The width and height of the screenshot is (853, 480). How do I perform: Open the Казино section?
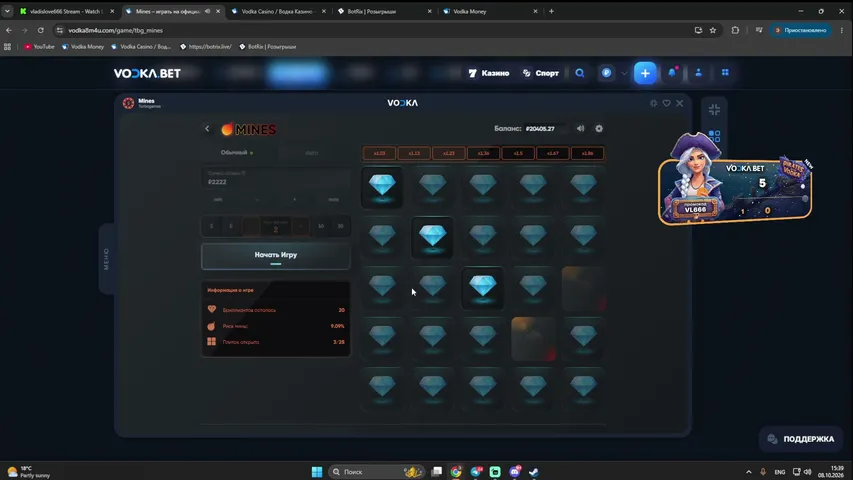coord(489,73)
